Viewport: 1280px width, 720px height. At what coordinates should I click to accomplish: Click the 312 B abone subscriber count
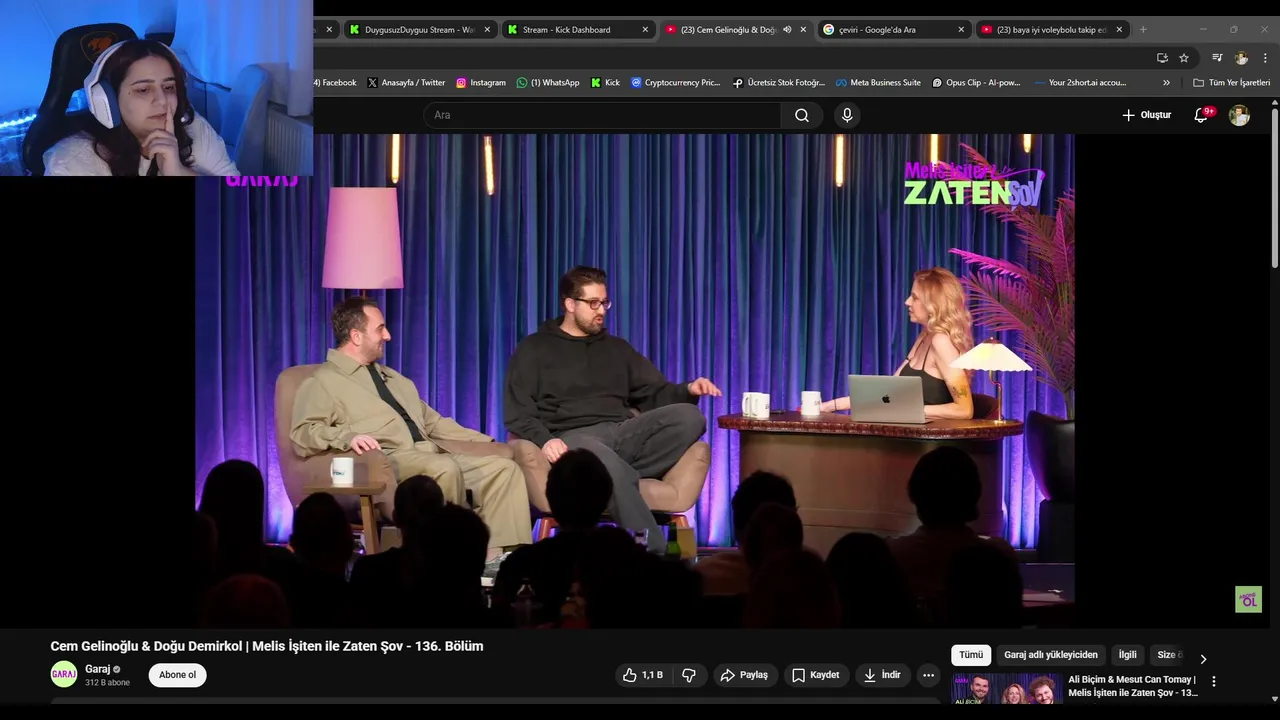click(x=107, y=683)
